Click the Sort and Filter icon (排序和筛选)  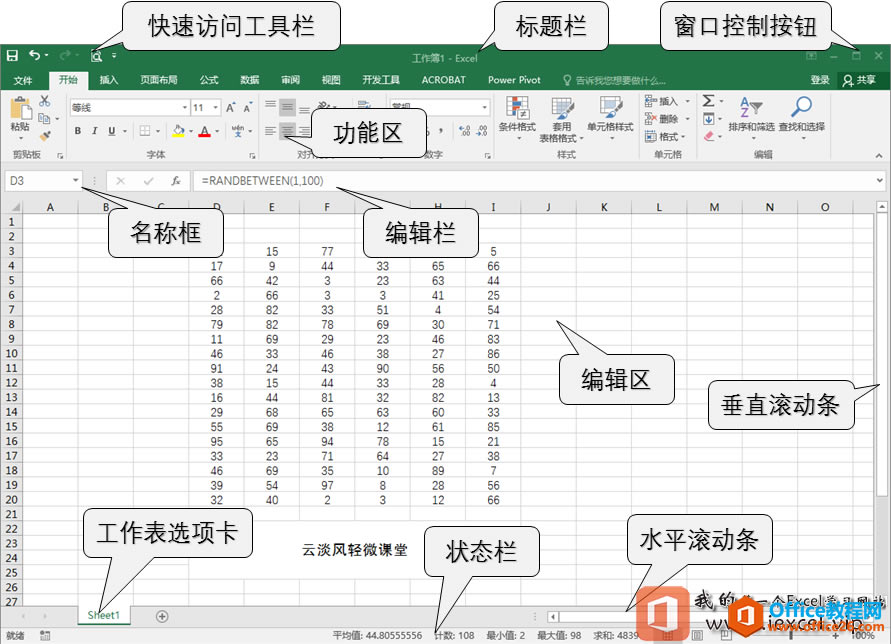(752, 108)
